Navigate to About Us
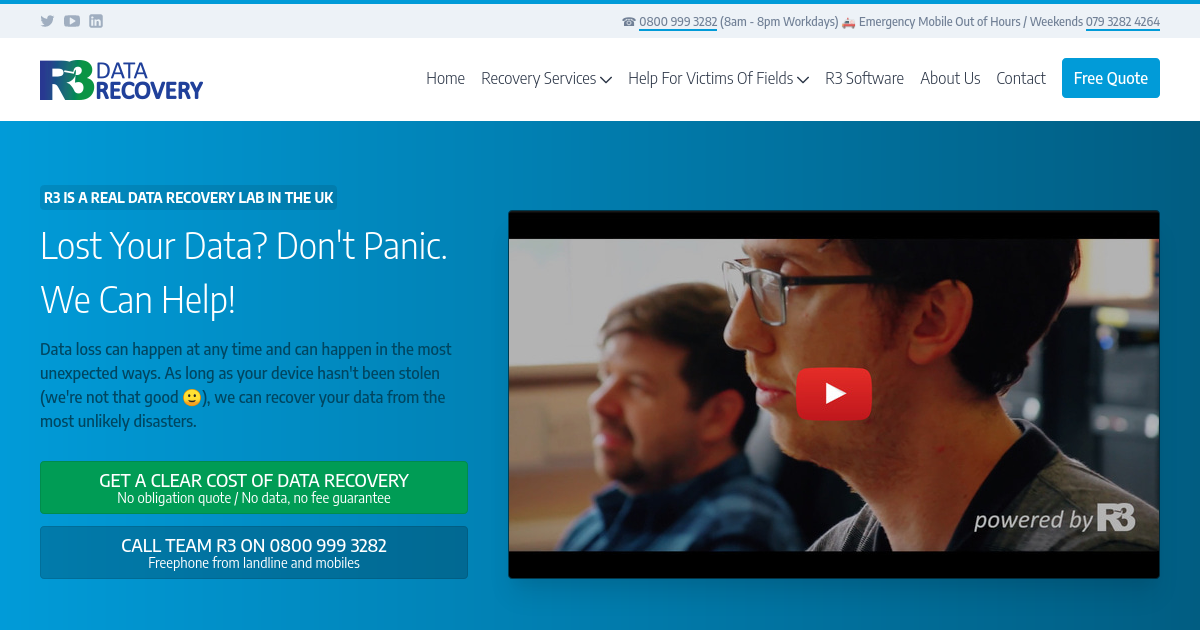This screenshot has width=1200, height=630. (x=950, y=78)
